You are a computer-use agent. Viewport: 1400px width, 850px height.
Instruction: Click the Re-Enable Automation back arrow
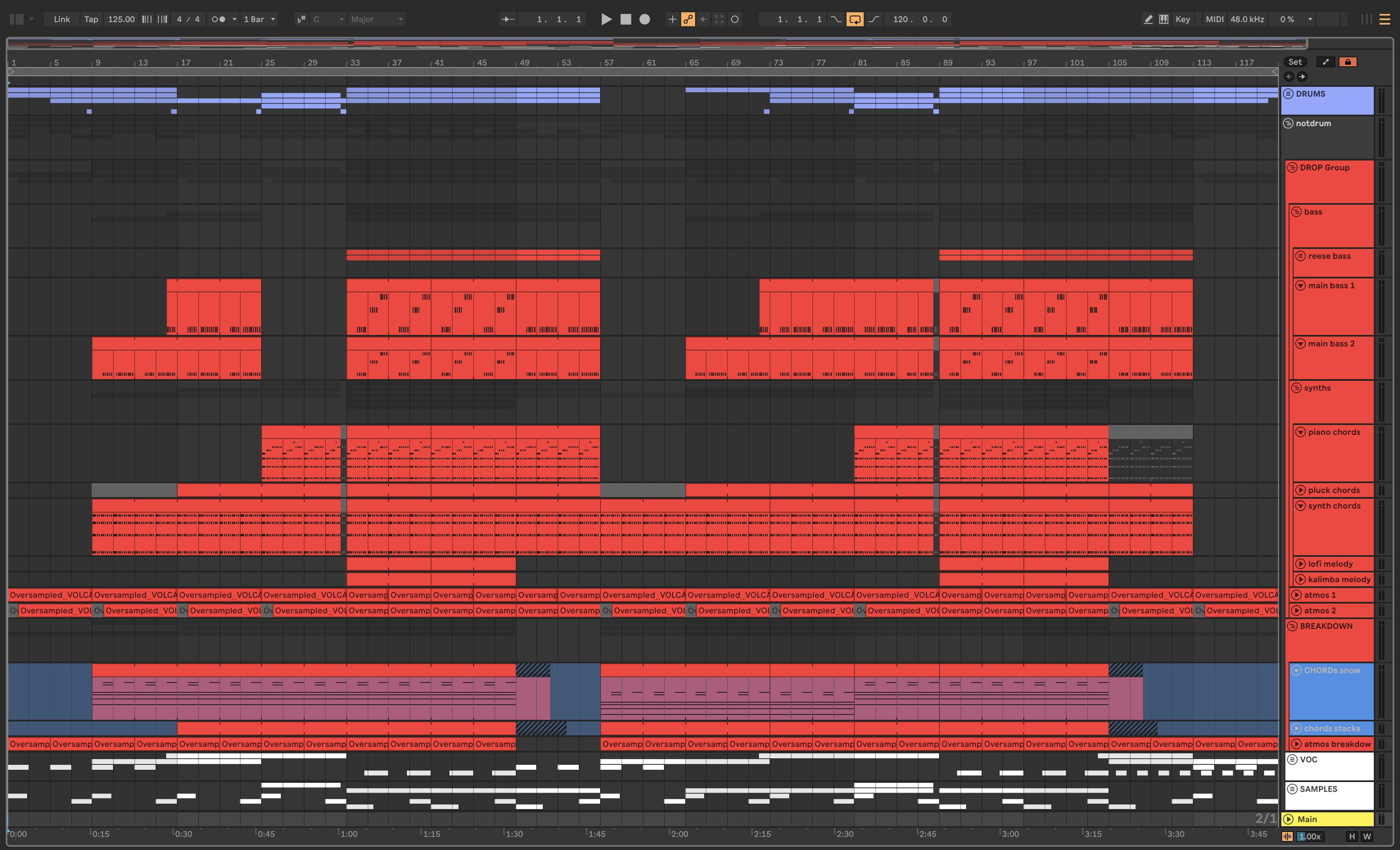pyautogui.click(x=704, y=19)
